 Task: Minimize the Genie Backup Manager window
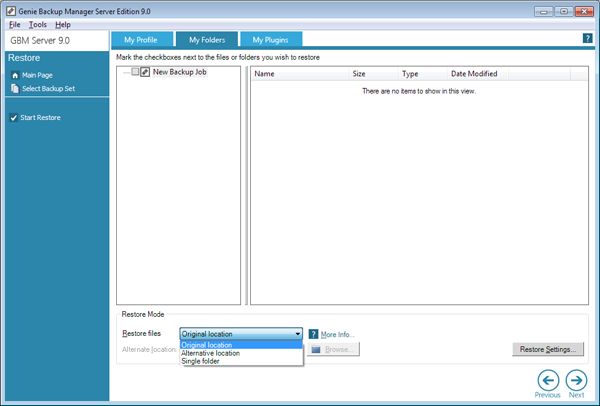543,11
